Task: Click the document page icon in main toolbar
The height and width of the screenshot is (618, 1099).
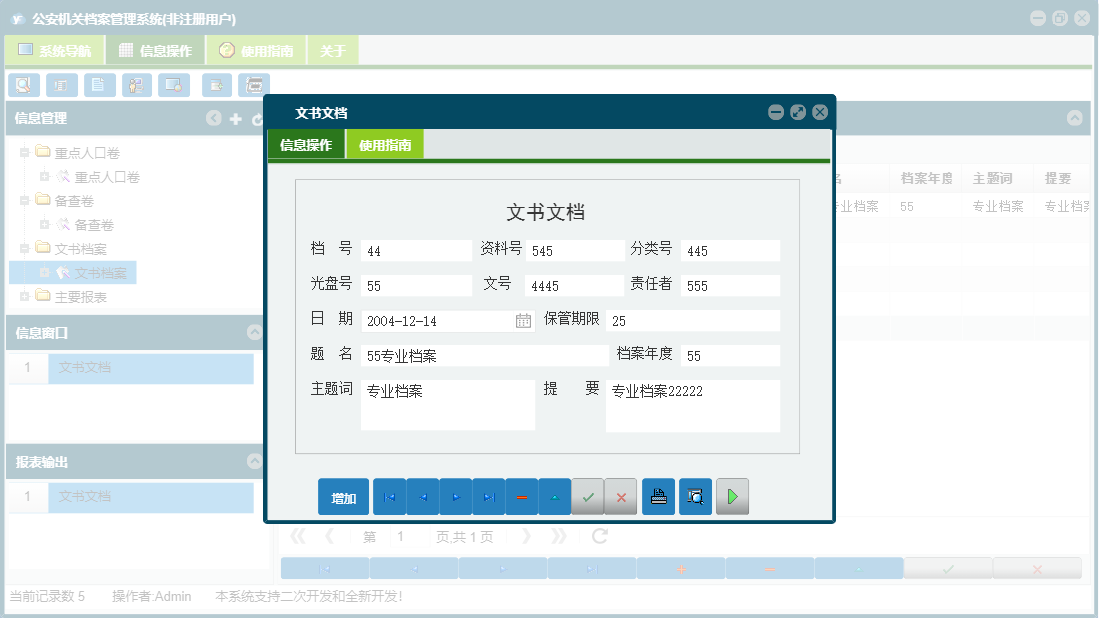Action: coord(100,85)
